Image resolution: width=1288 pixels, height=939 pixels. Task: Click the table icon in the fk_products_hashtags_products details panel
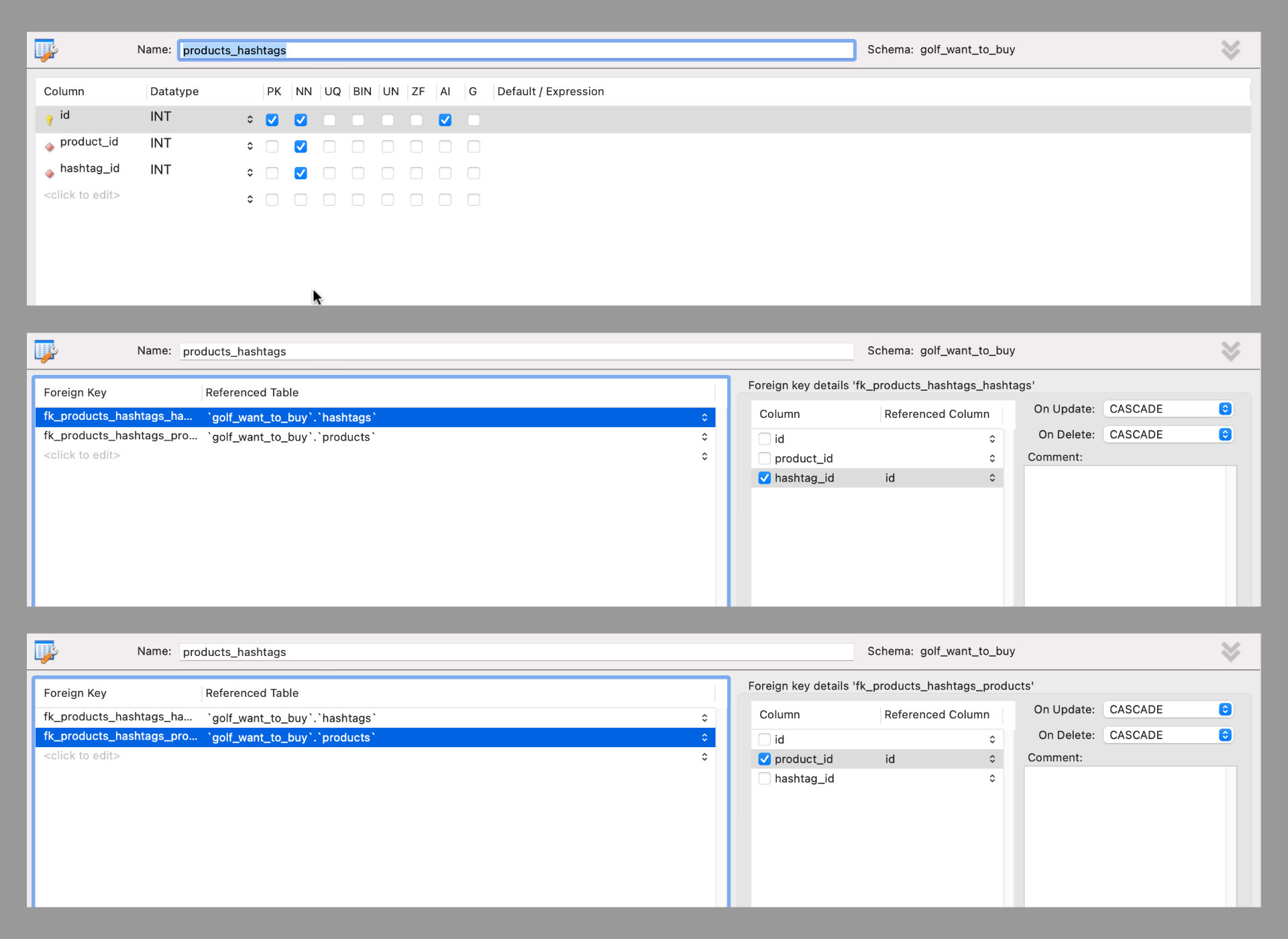click(46, 652)
